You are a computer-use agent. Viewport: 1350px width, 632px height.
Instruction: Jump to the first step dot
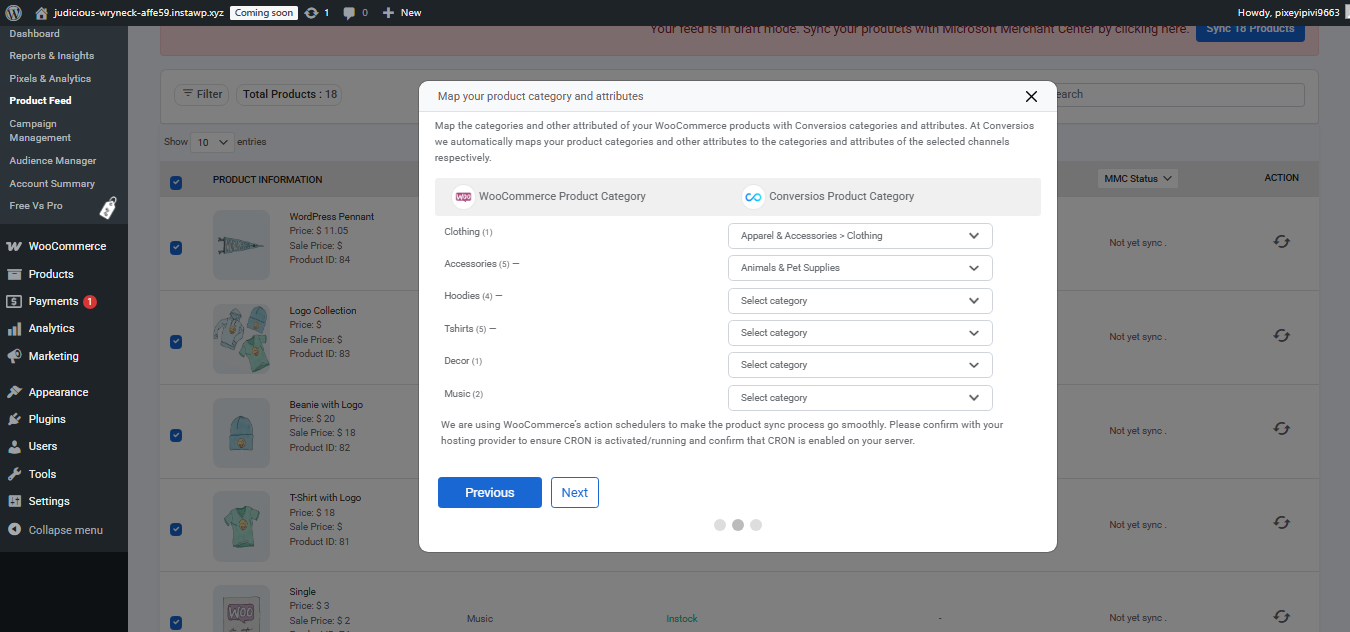[x=720, y=525]
